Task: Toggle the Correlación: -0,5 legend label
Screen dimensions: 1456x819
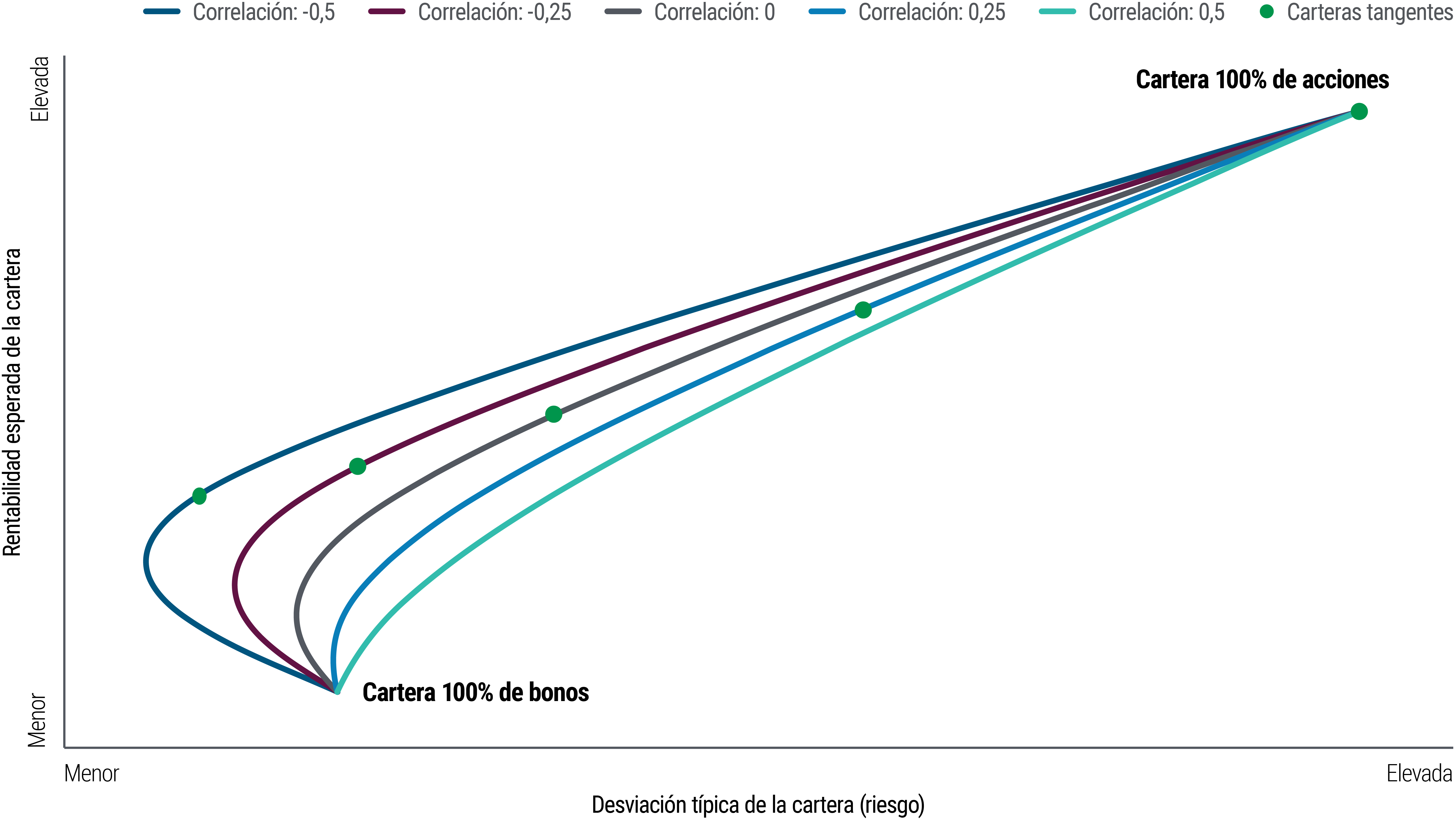Action: point(264,12)
